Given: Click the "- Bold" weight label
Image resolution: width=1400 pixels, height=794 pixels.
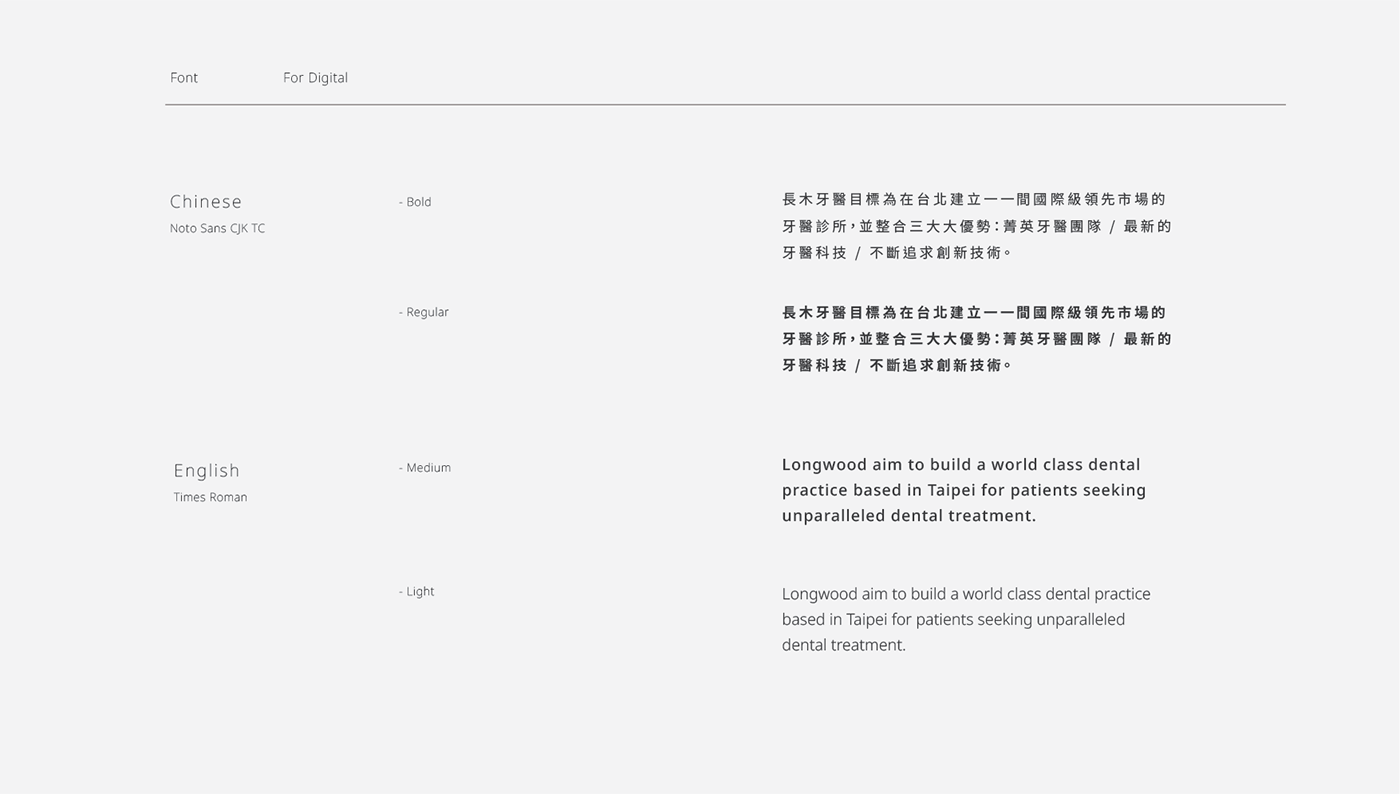Looking at the screenshot, I should (415, 202).
